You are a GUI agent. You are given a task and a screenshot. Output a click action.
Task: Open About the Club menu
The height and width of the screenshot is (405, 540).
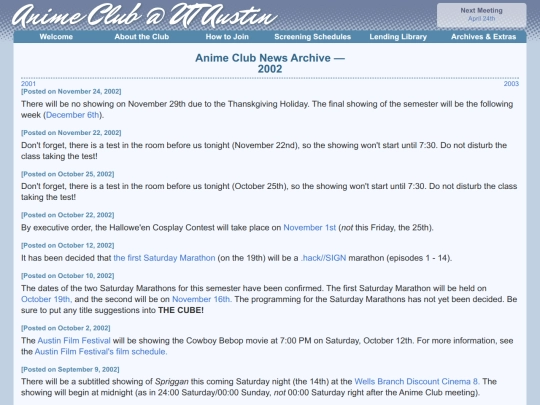[142, 37]
